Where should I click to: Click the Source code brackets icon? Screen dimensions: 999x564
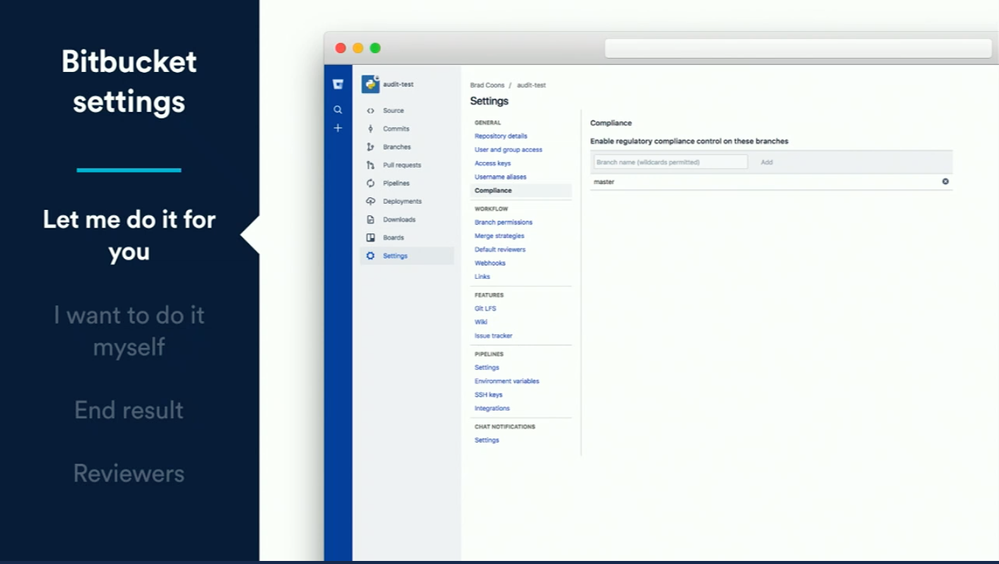point(370,111)
